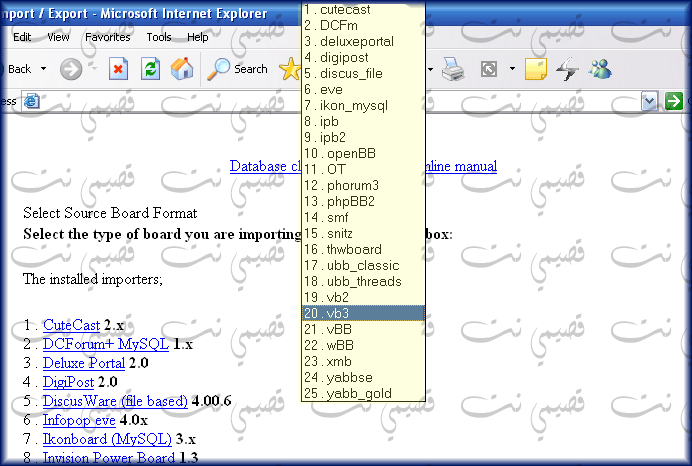Open the Favorites menu
The image size is (692, 466).
coord(108,37)
